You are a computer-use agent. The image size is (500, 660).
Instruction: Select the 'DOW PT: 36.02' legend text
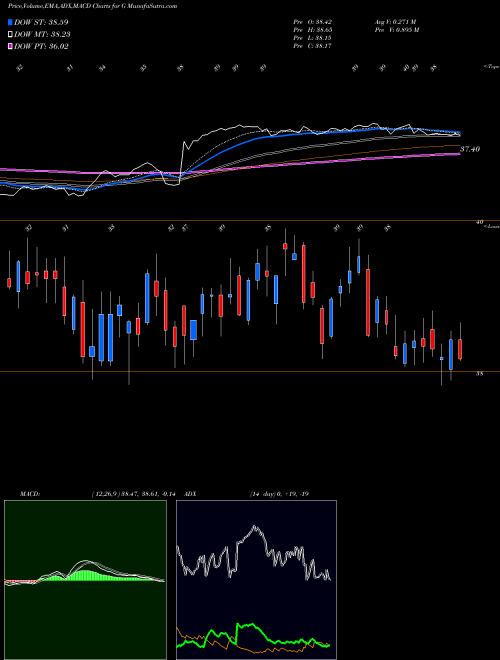tap(41, 46)
